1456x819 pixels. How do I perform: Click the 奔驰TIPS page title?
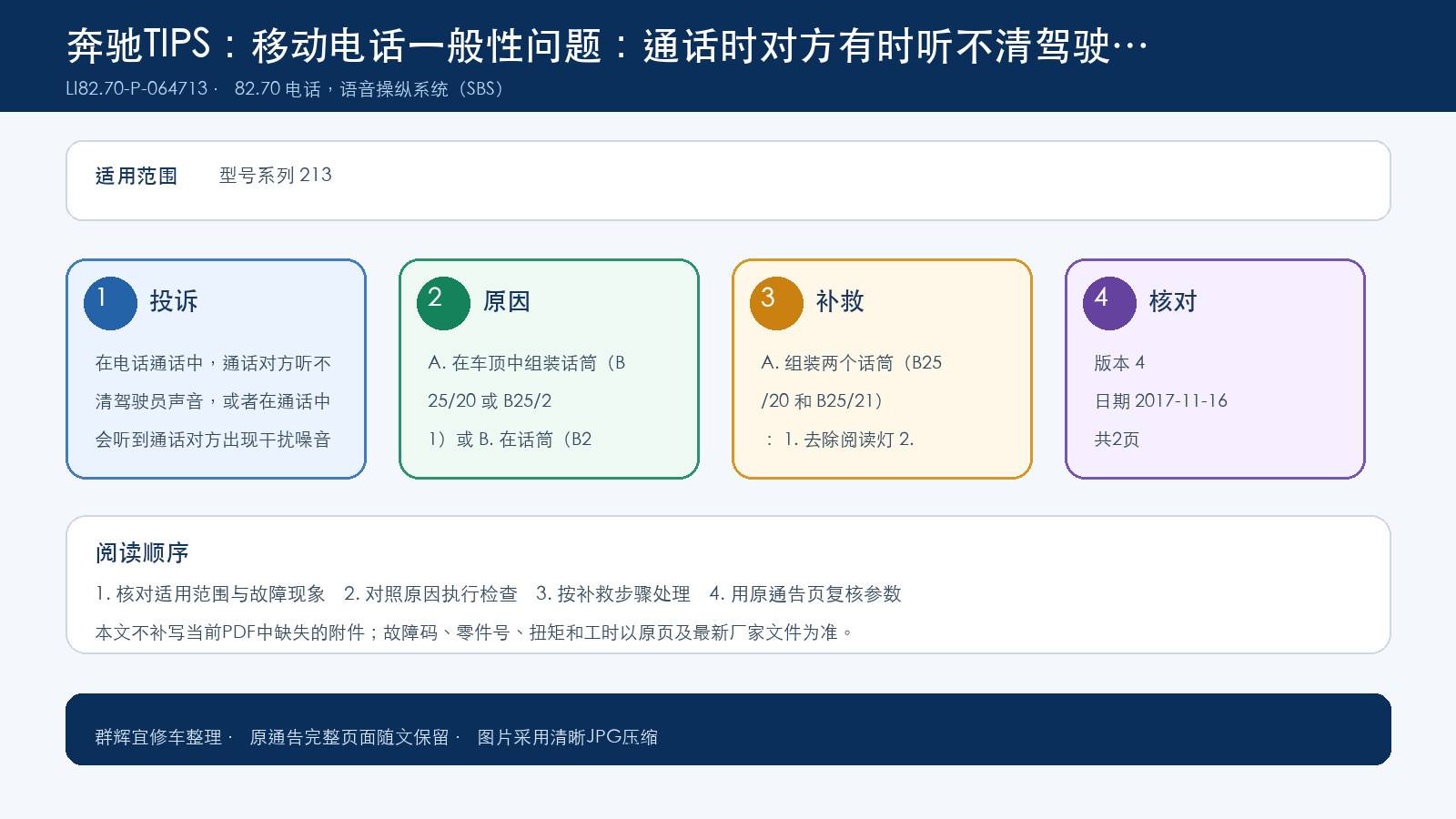point(607,45)
